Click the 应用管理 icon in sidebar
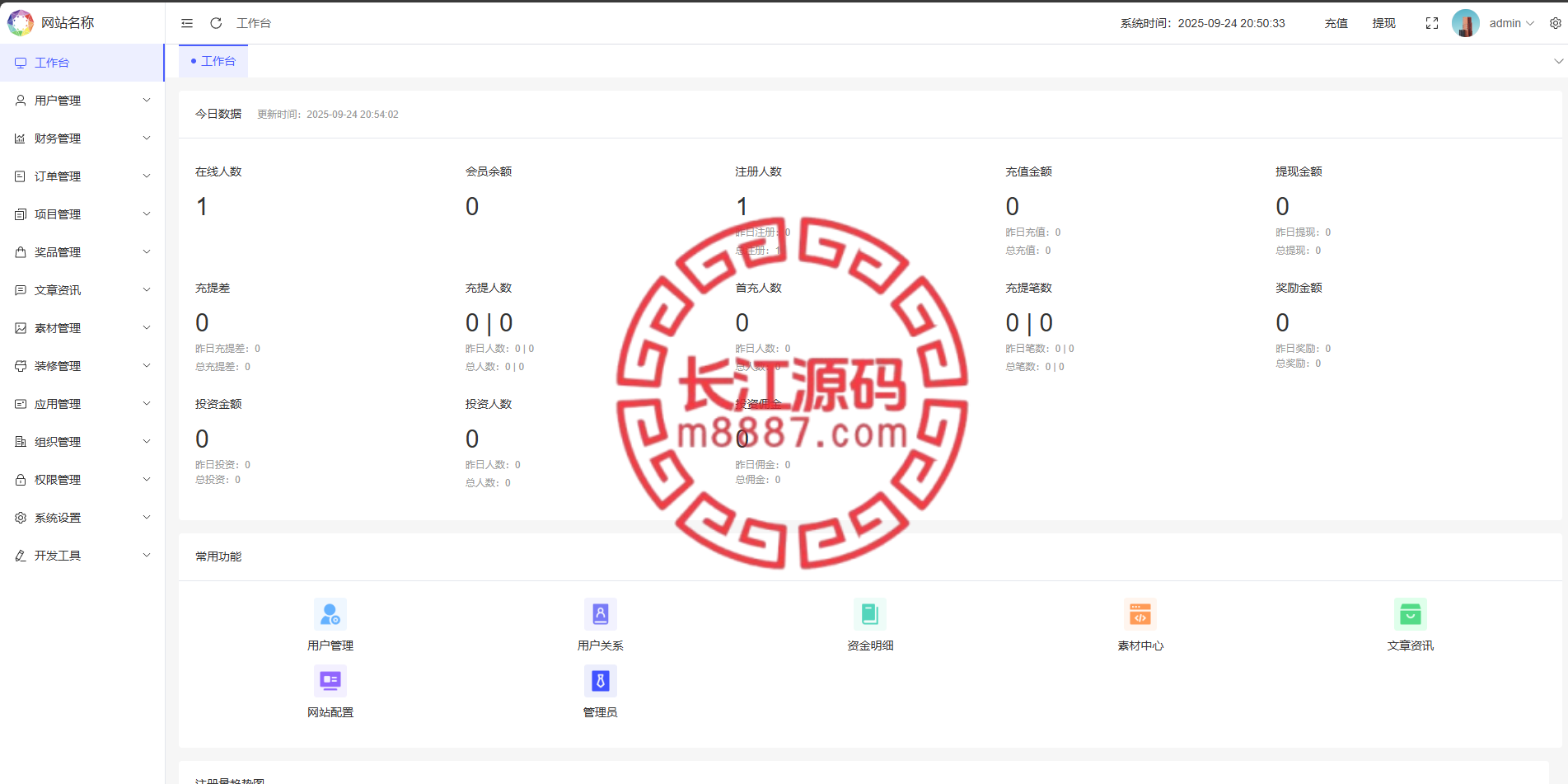This screenshot has height=784, width=1568. 21,404
